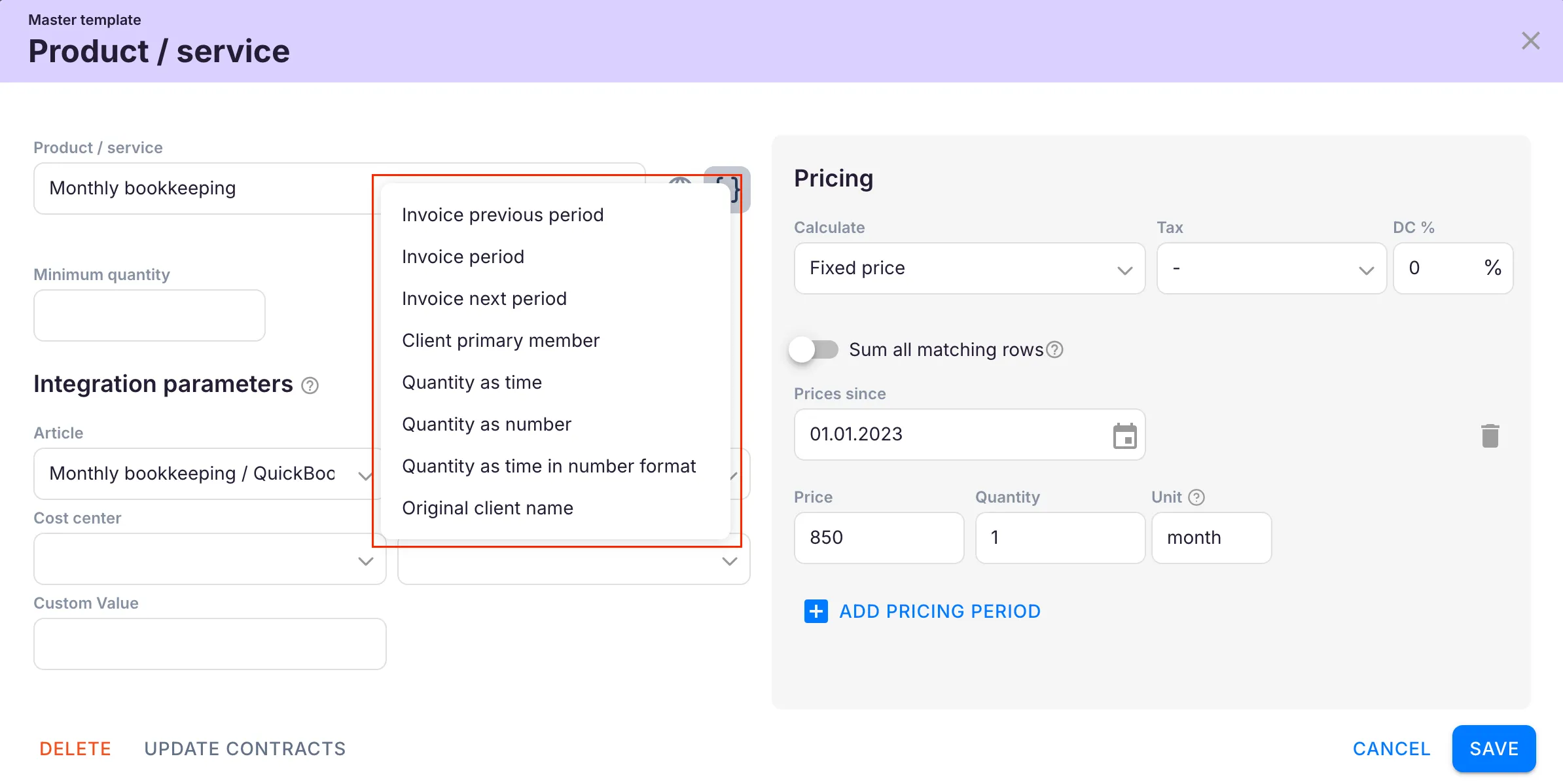Select Invoice previous period from the menu

503,215
